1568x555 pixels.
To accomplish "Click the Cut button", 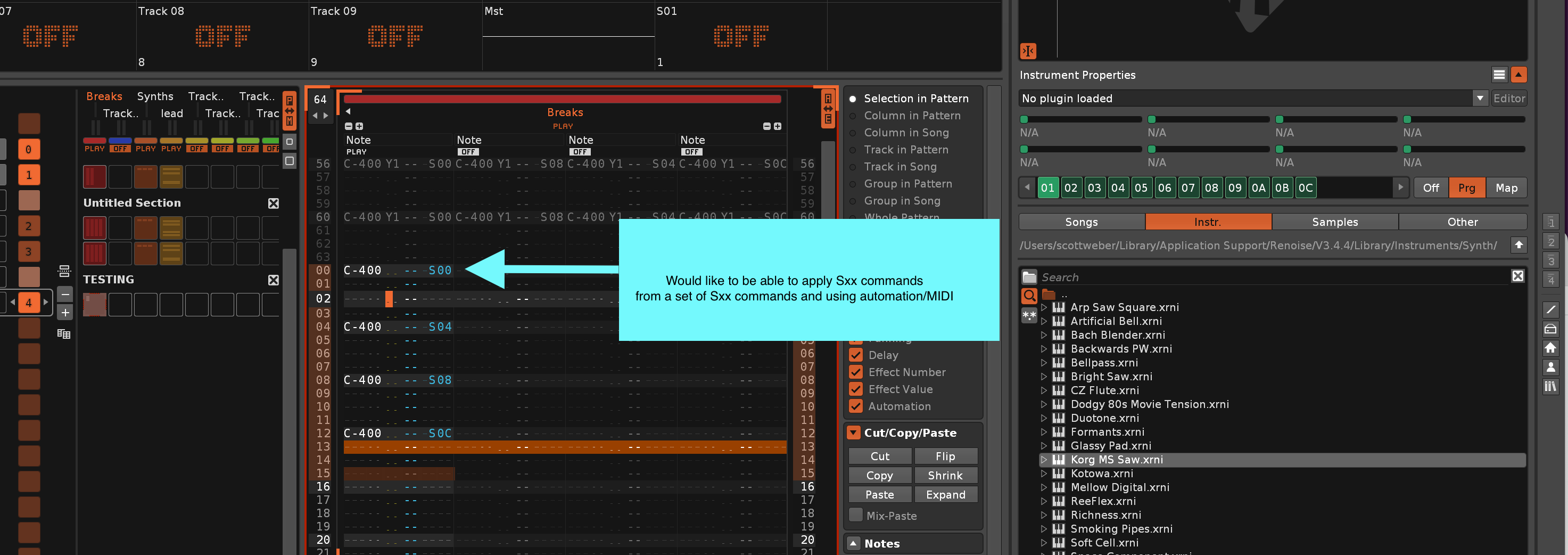I will (880, 456).
